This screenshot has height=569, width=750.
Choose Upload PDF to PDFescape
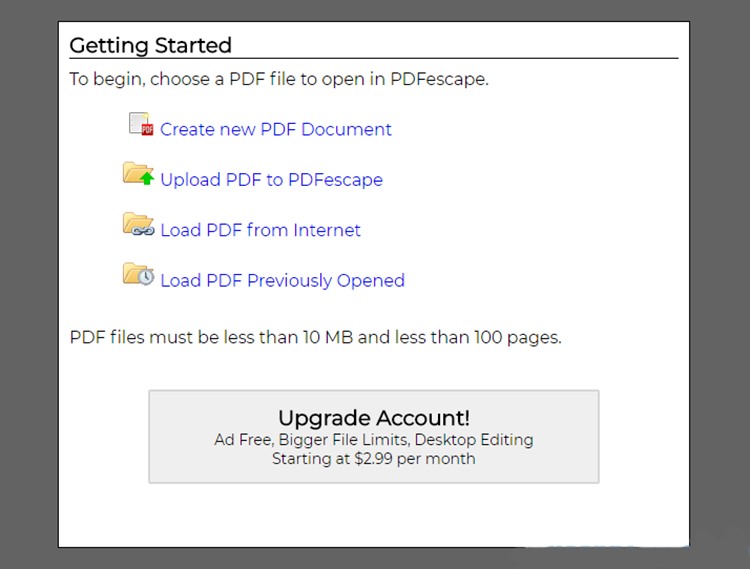pyautogui.click(x=272, y=180)
